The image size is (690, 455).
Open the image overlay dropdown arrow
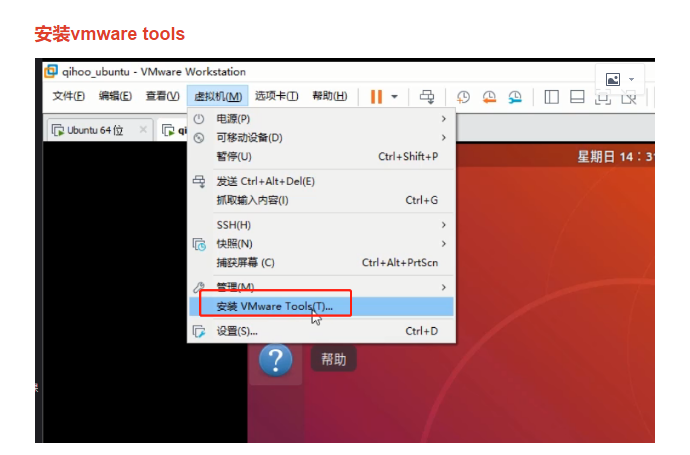point(631,79)
